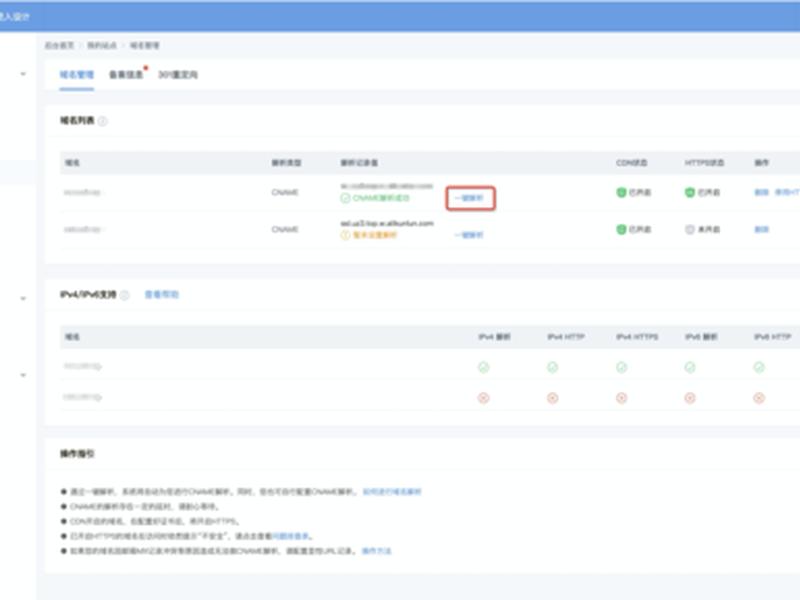Click the orange warning icon by 暂未设置解析
Image resolution: width=800 pixels, height=600 pixels.
coord(345,235)
